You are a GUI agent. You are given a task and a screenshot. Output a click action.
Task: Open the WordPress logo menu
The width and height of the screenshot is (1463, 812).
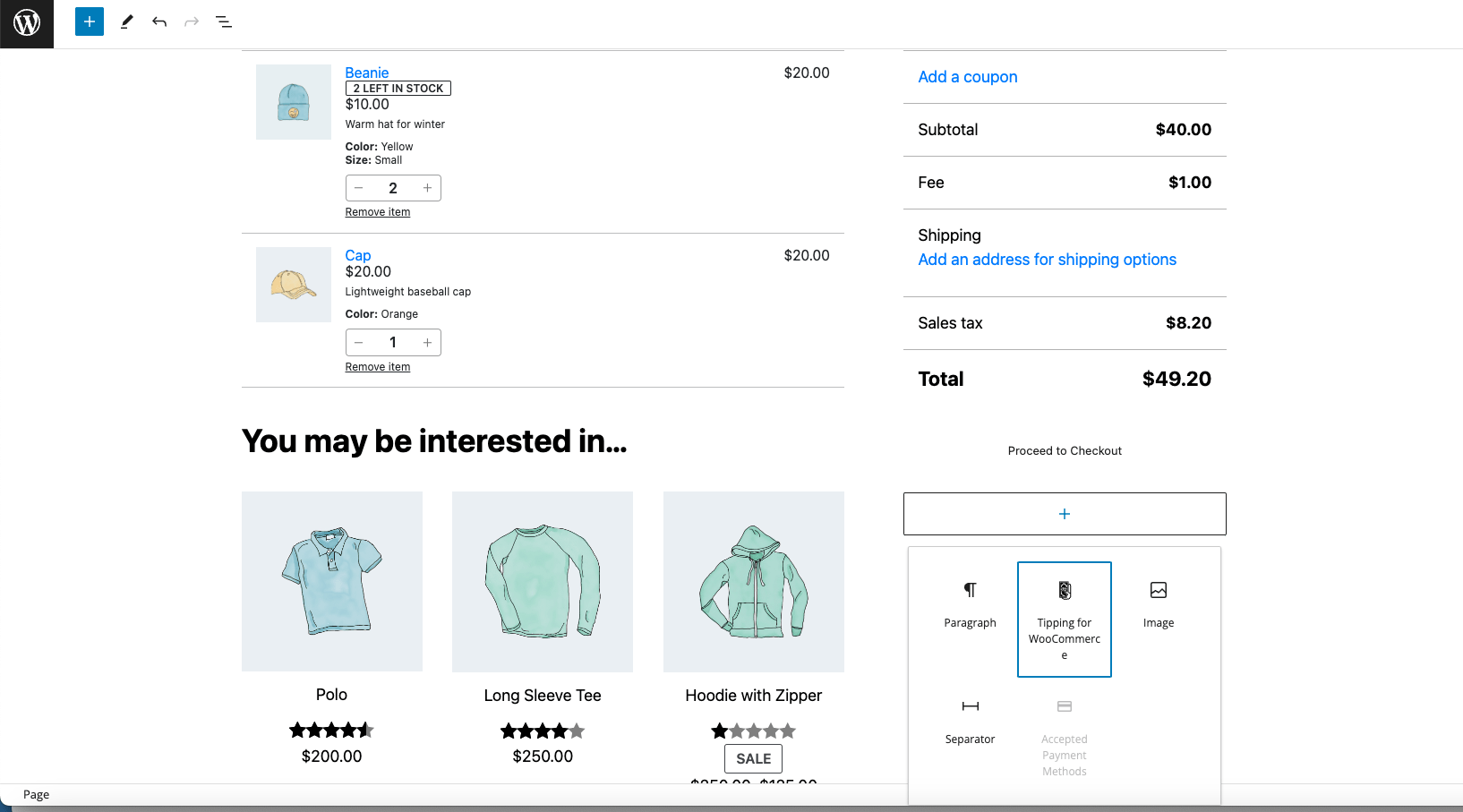pos(26,23)
